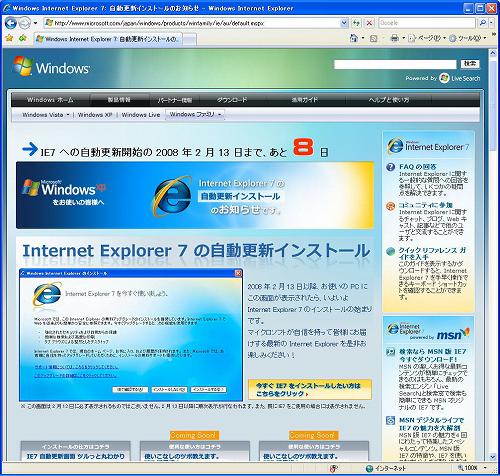
Task: Click the Windows XP sub-navigation link
Action: point(95,115)
